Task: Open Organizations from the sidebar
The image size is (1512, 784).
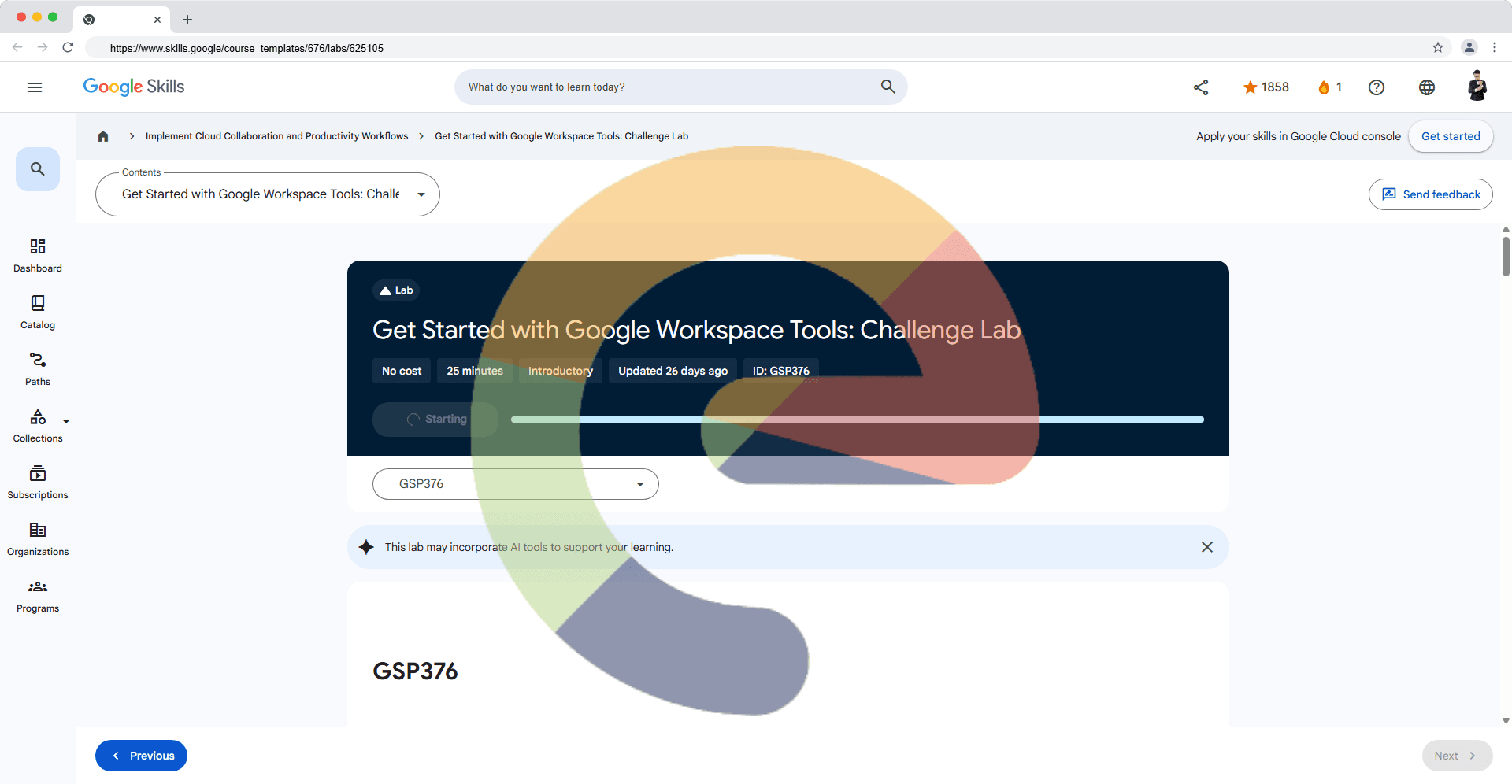Action: (x=38, y=539)
